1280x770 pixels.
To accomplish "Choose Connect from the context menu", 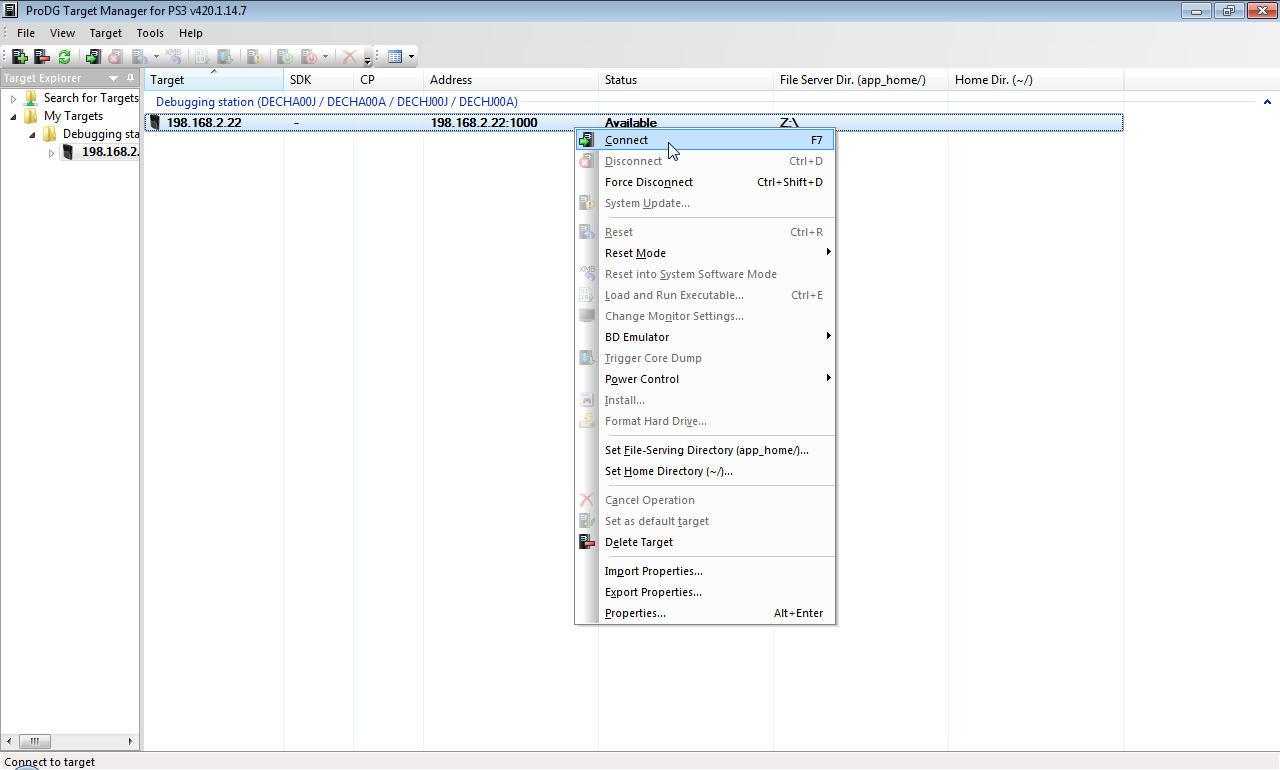I will [x=705, y=140].
